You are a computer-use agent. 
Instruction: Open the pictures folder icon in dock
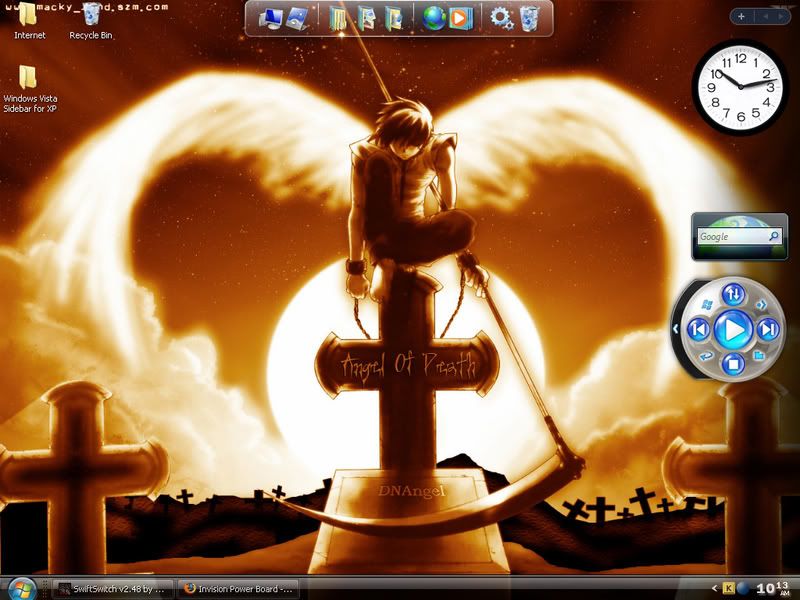point(366,19)
